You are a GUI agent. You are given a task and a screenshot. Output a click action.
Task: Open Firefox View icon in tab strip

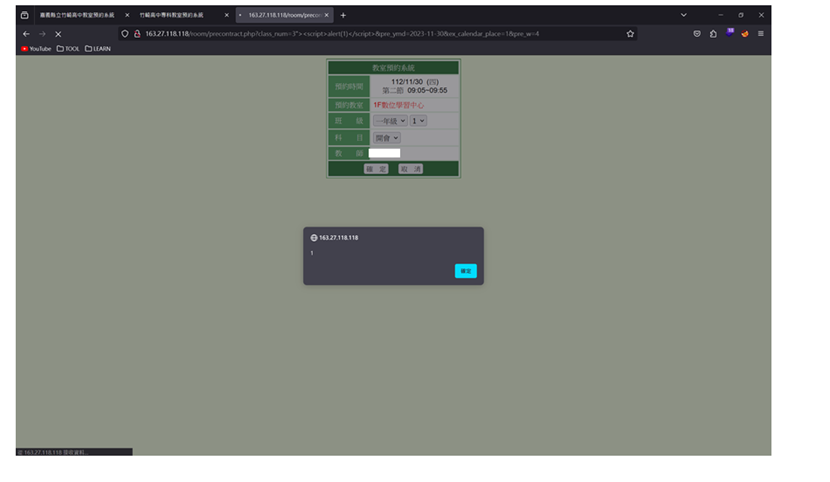coord(24,15)
